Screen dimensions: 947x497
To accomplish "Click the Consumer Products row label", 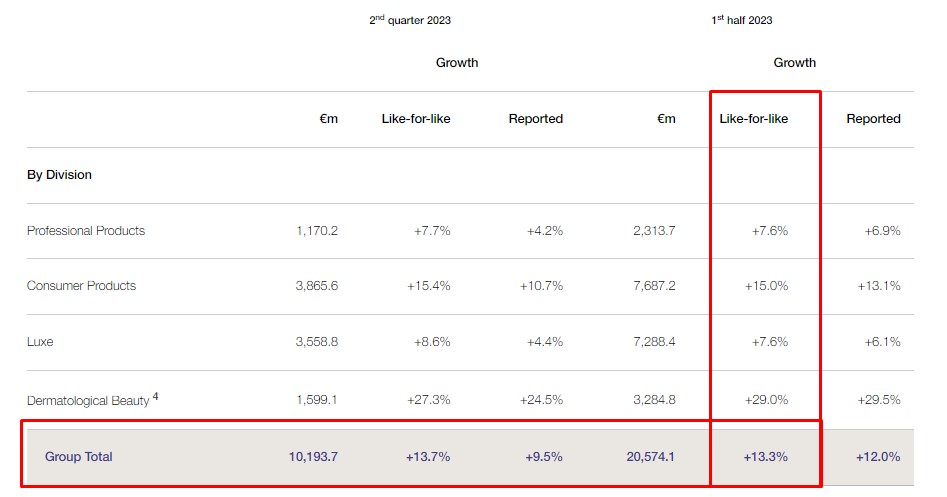I will click(81, 286).
